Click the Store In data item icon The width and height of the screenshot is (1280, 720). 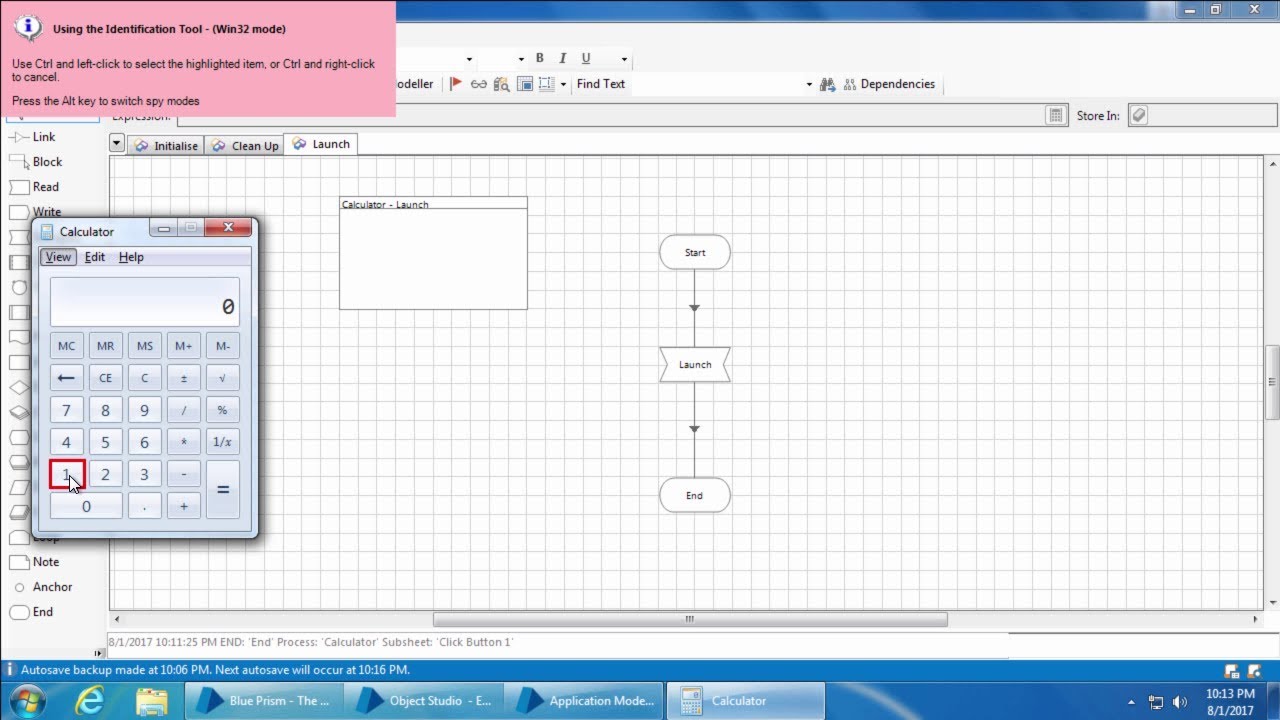[x=1138, y=116]
